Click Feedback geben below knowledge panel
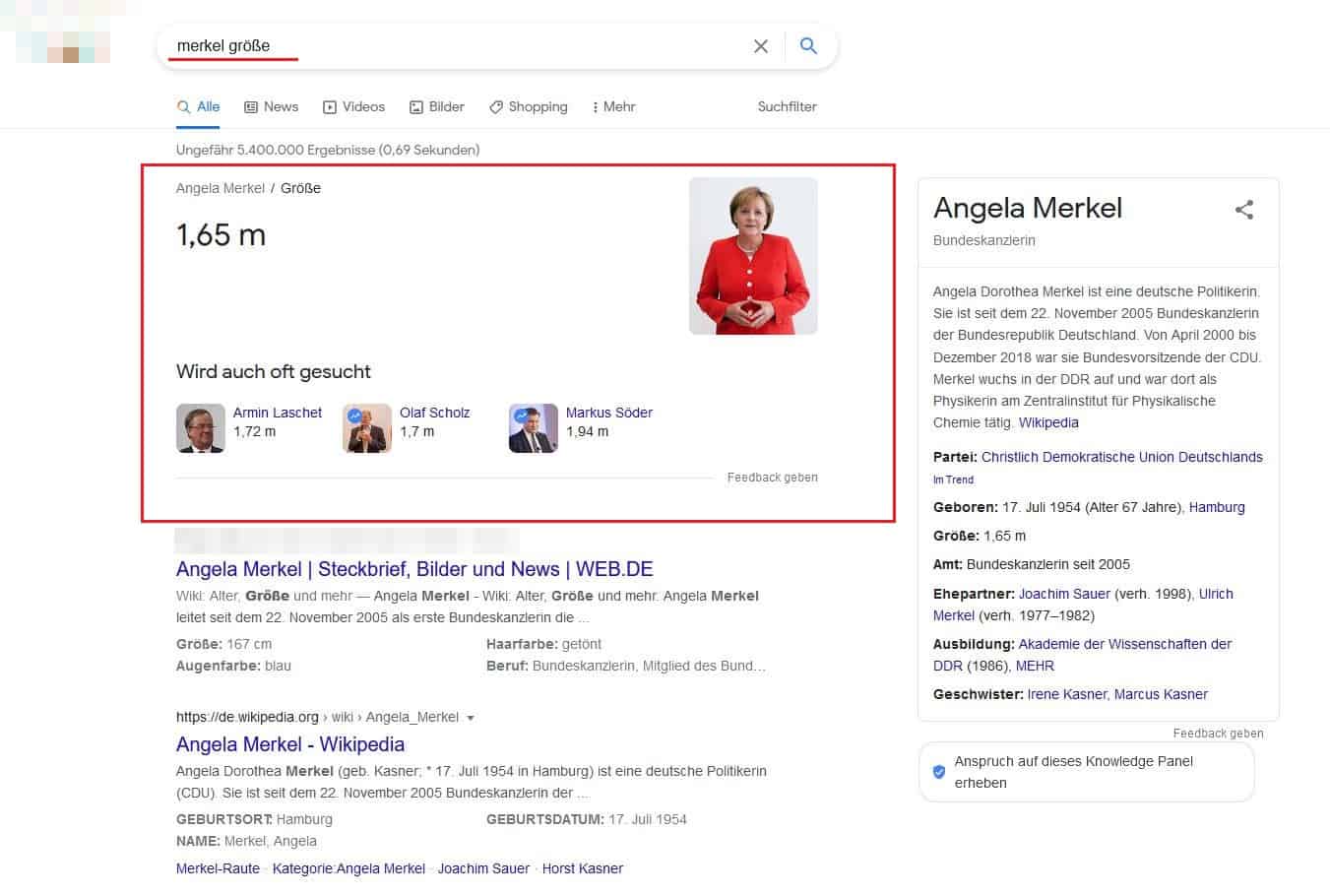 click(1218, 734)
